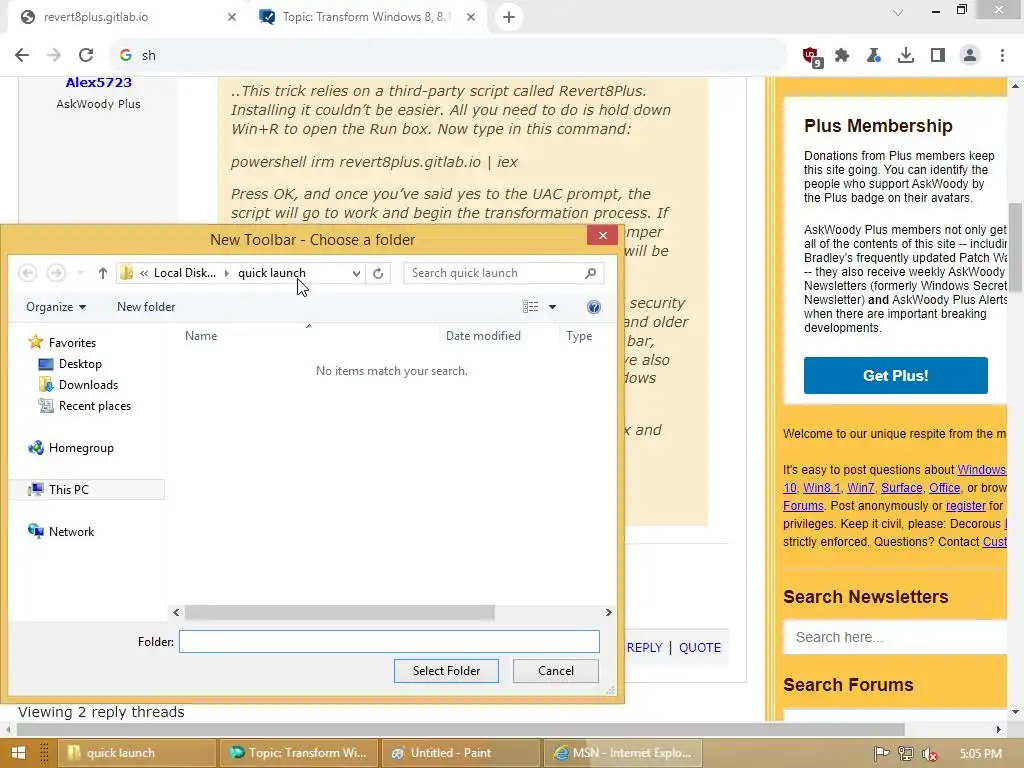1024x768 pixels.
Task: Open more view options arrow
Action: click(x=552, y=307)
